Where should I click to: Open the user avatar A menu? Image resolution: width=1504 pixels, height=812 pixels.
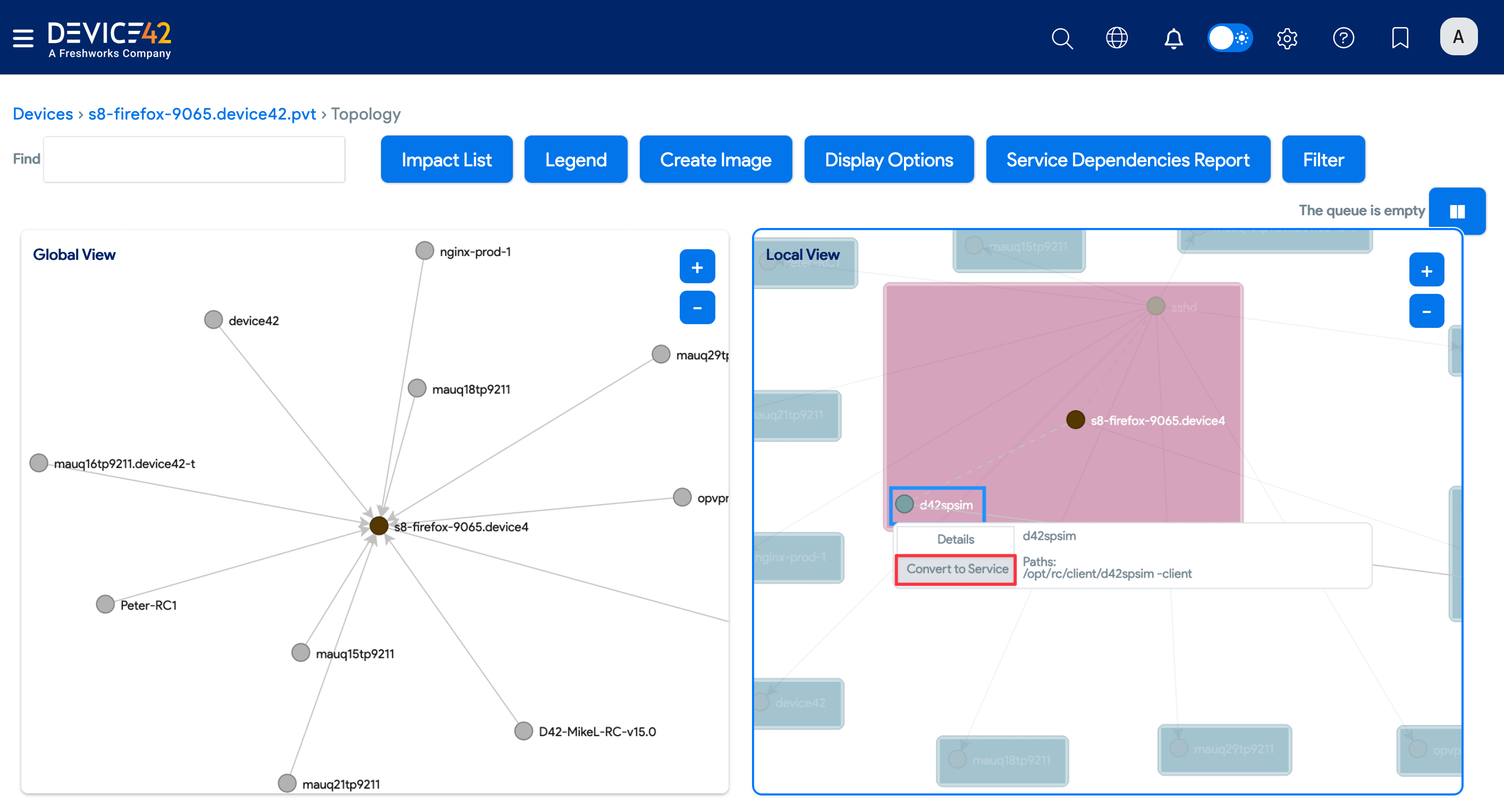(1458, 37)
